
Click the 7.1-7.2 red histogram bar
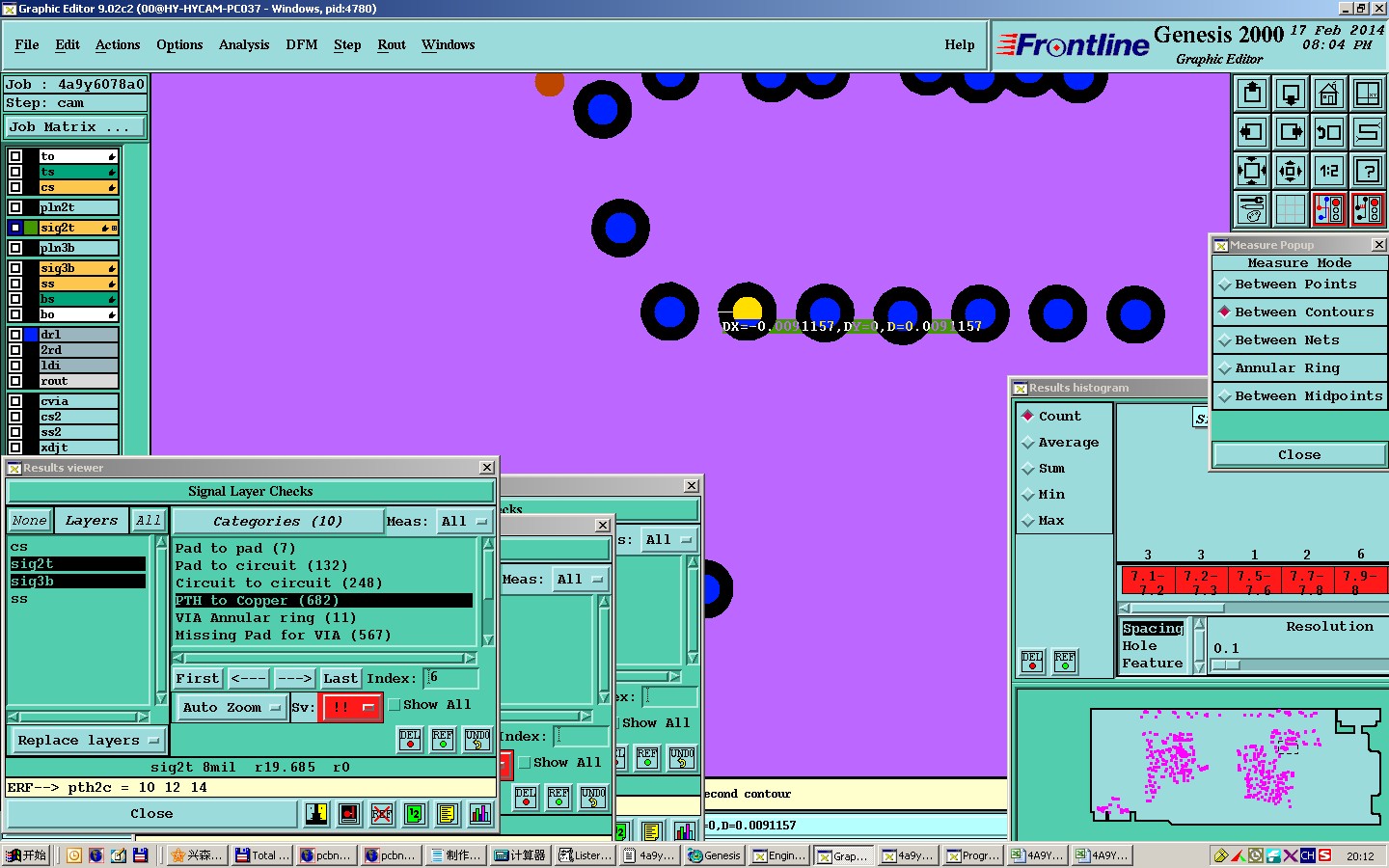pos(1148,583)
